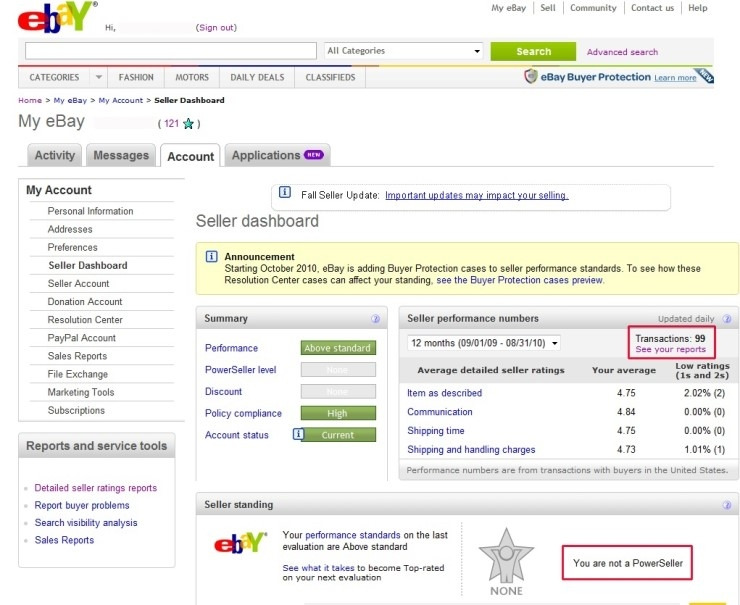The height and width of the screenshot is (605, 740).
Task: Open the Summary panel help icon
Action: coord(375,319)
